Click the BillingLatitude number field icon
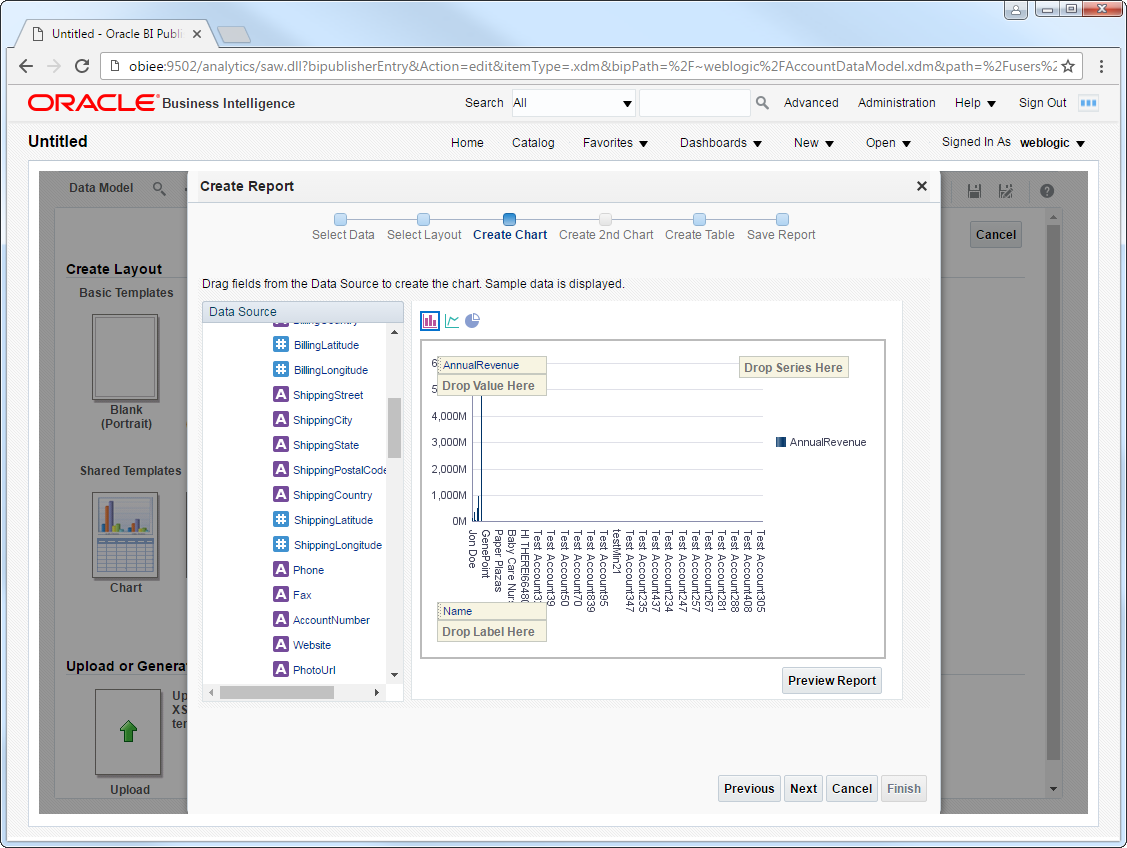1127x848 pixels. click(281, 345)
